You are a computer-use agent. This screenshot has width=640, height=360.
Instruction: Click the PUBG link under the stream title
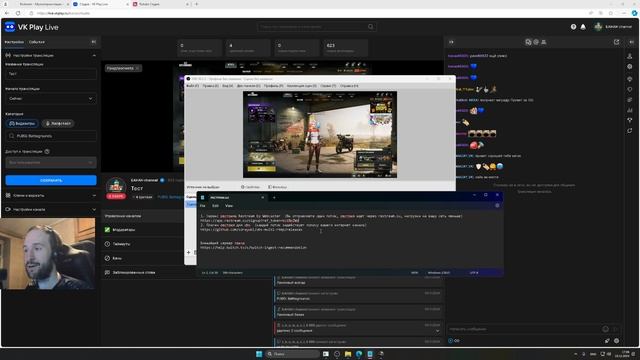pyautogui.click(x=170, y=197)
